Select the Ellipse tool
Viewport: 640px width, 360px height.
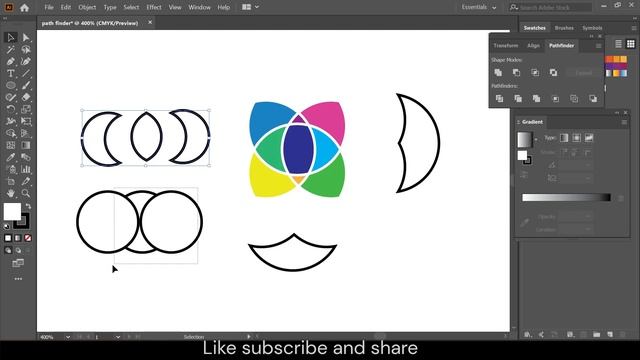tap(11, 85)
